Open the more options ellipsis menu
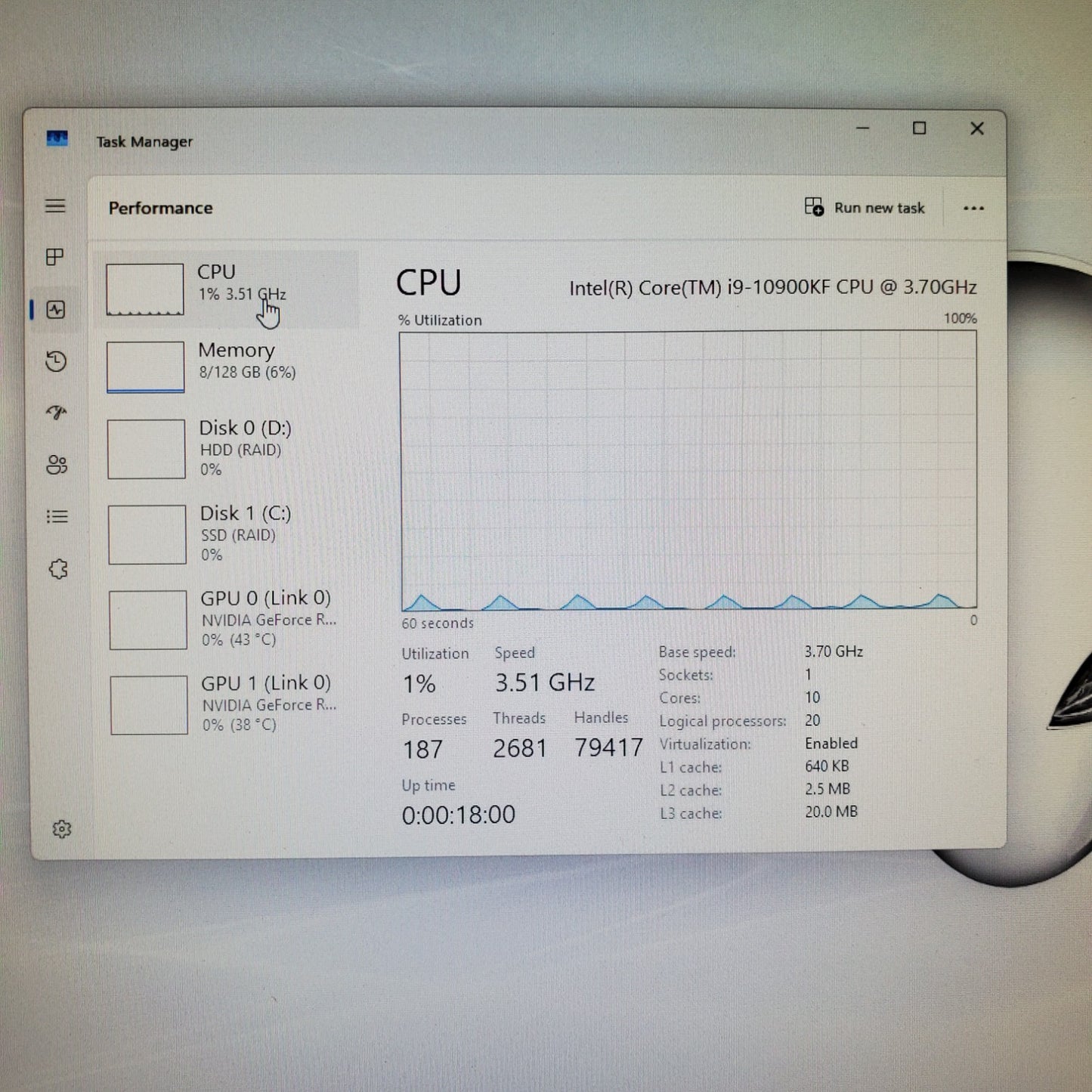The image size is (1092, 1092). (974, 208)
